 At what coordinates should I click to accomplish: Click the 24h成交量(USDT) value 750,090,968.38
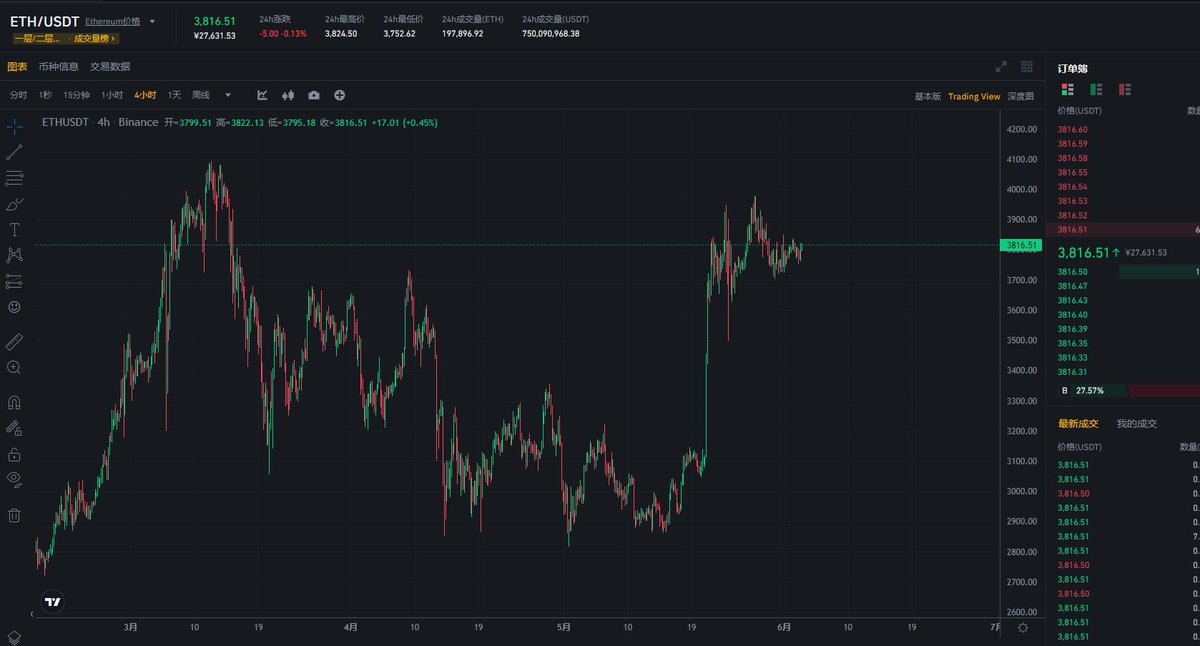(x=551, y=33)
